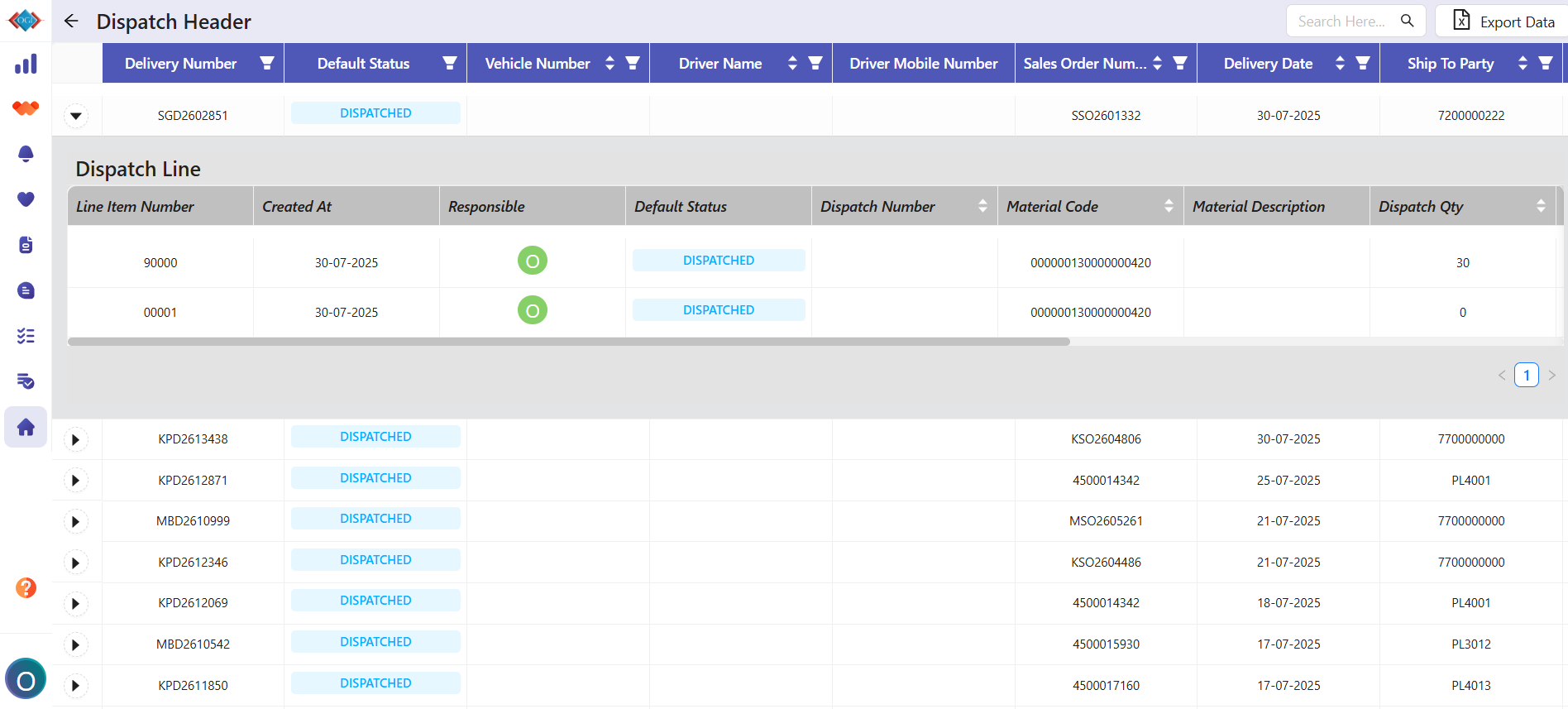This screenshot has width=1568, height=709.
Task: Click the Driver Mobile Number column header
Action: click(x=924, y=63)
